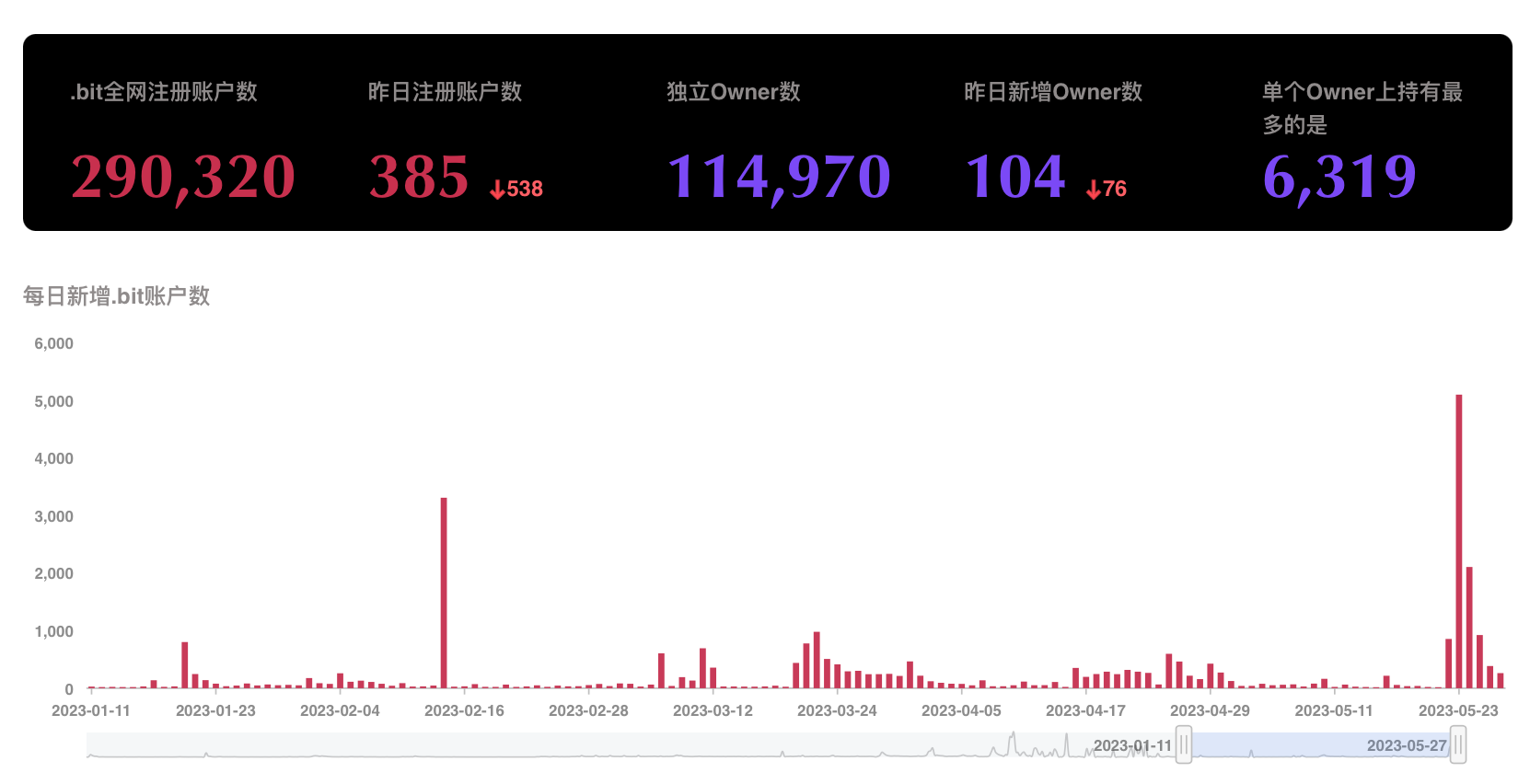The width and height of the screenshot is (1530, 784).
Task: Click the 6,000 y-axis label
Action: click(53, 343)
